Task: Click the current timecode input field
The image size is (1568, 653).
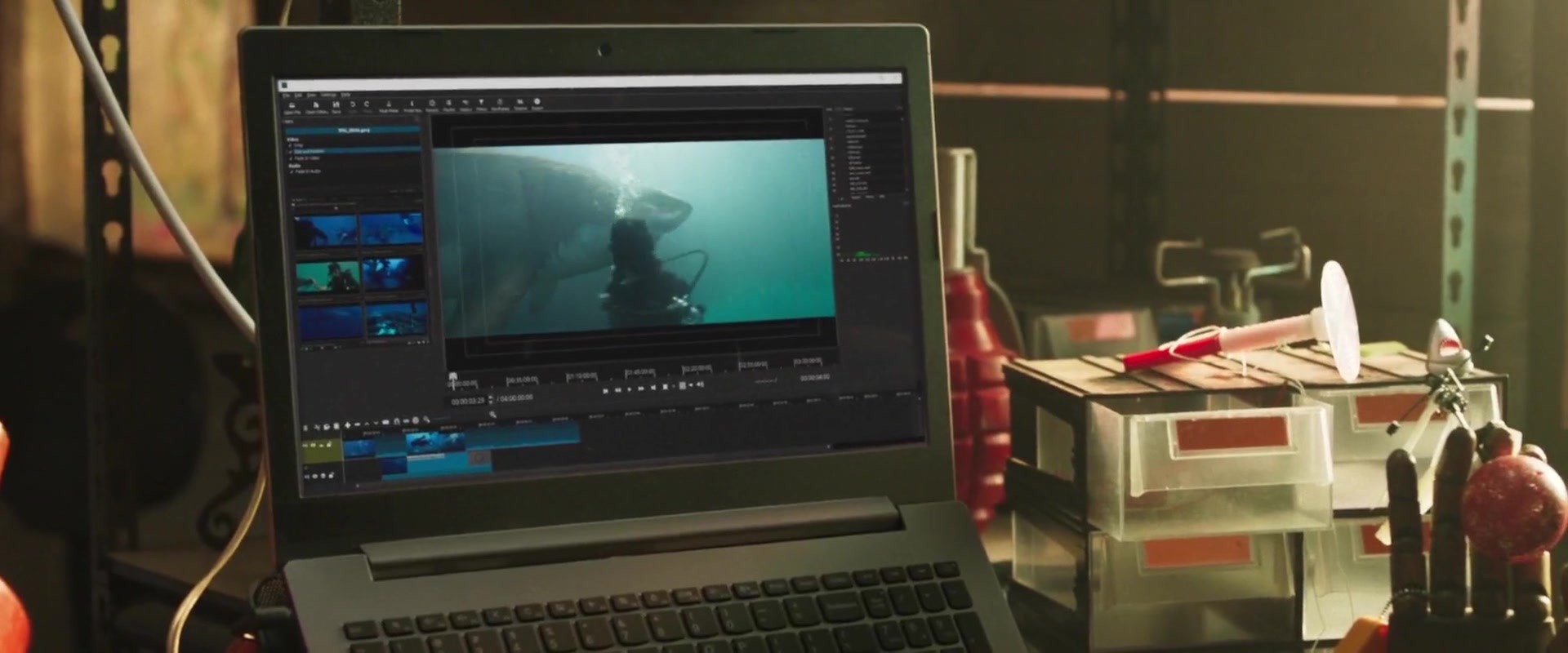Action: point(468,401)
